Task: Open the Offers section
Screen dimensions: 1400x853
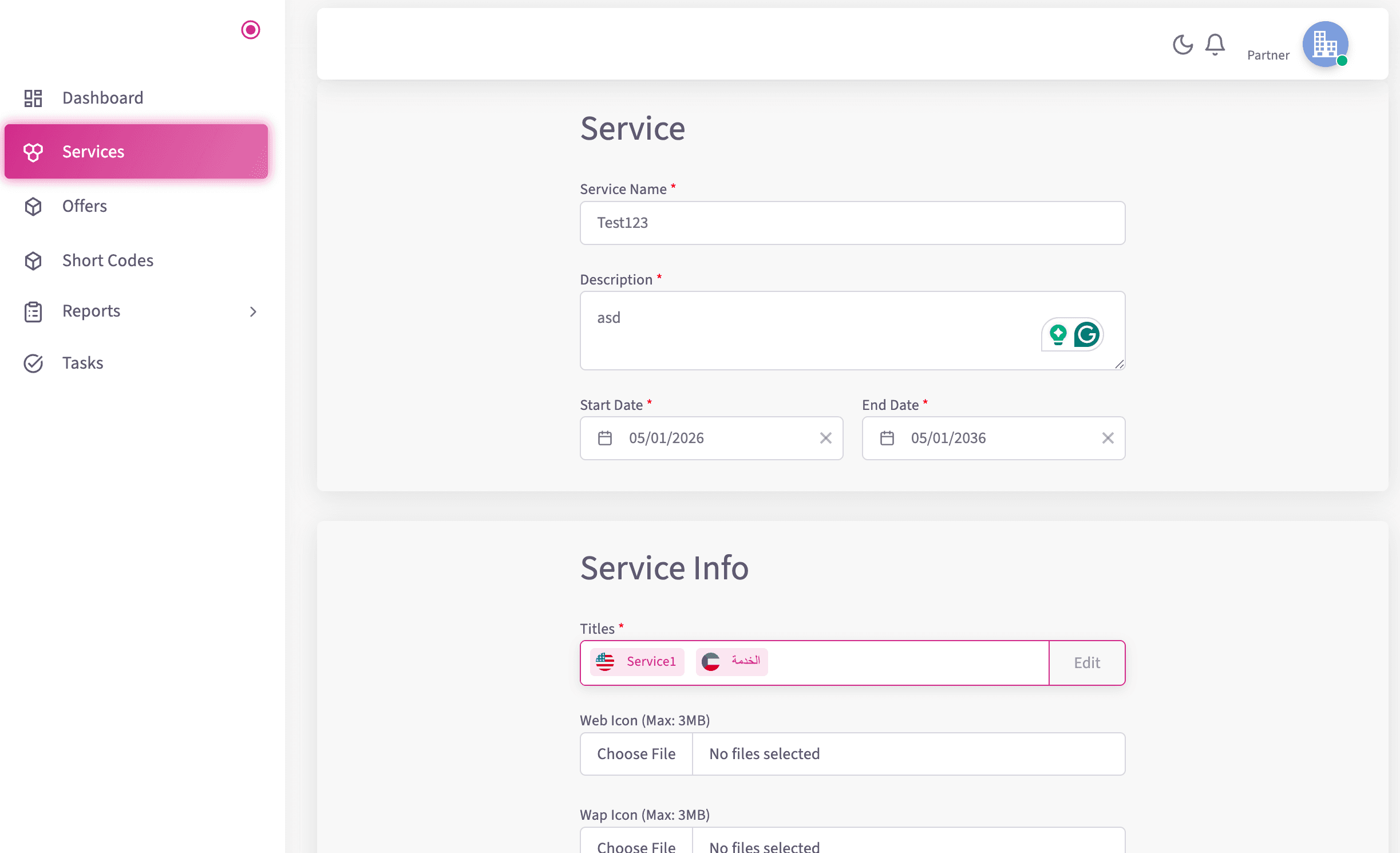Action: [84, 206]
